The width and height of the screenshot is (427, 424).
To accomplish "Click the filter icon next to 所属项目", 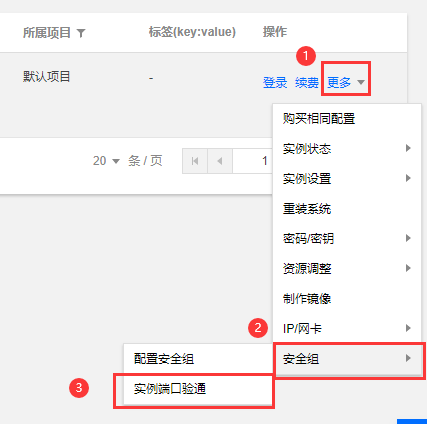I will coord(81,33).
